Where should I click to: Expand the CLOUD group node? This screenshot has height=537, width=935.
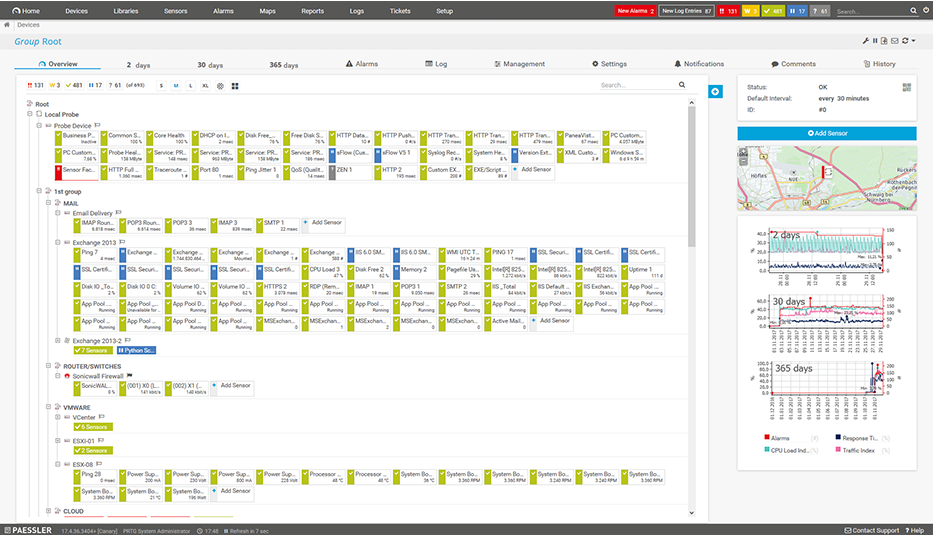(47, 511)
